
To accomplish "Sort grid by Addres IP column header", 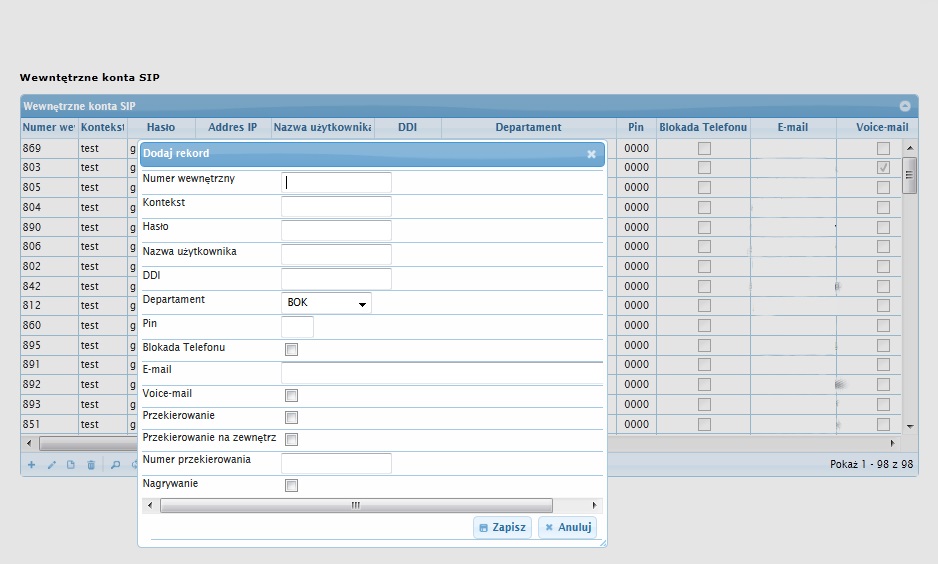I will [x=233, y=127].
